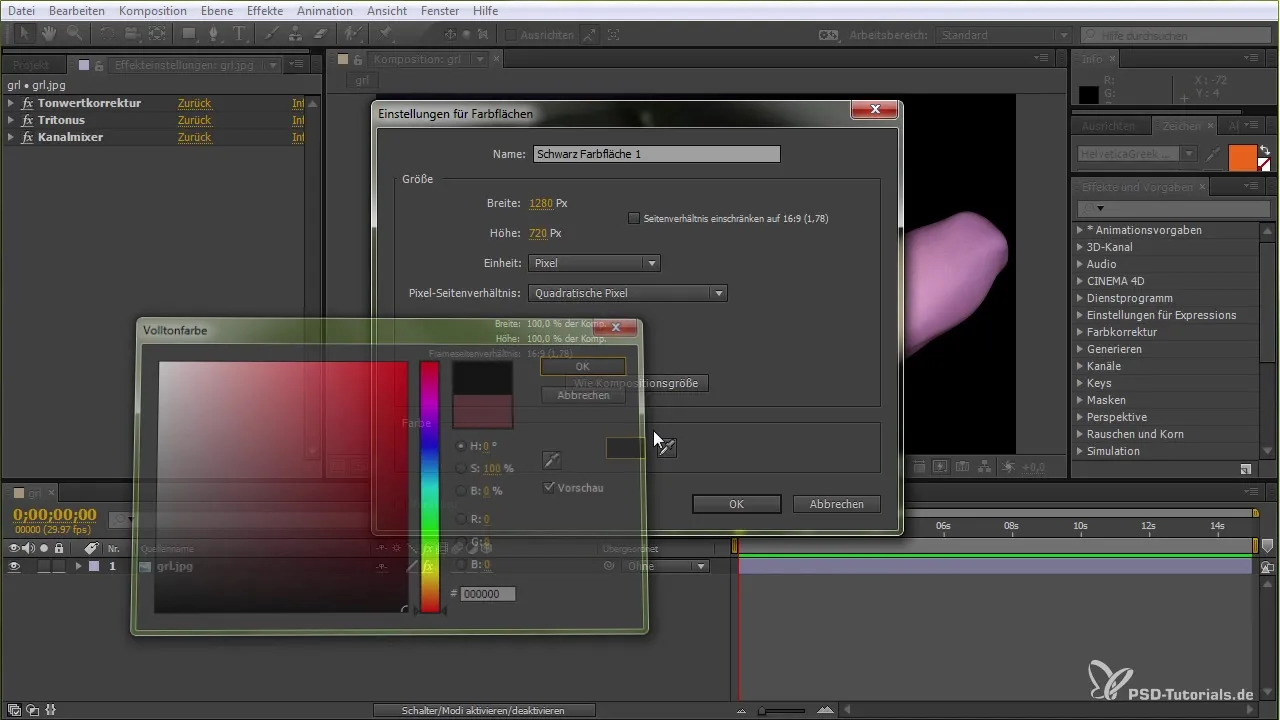Open the Effekteinstellungen panel menu icon
This screenshot has height=720, width=1280.
(x=296, y=64)
